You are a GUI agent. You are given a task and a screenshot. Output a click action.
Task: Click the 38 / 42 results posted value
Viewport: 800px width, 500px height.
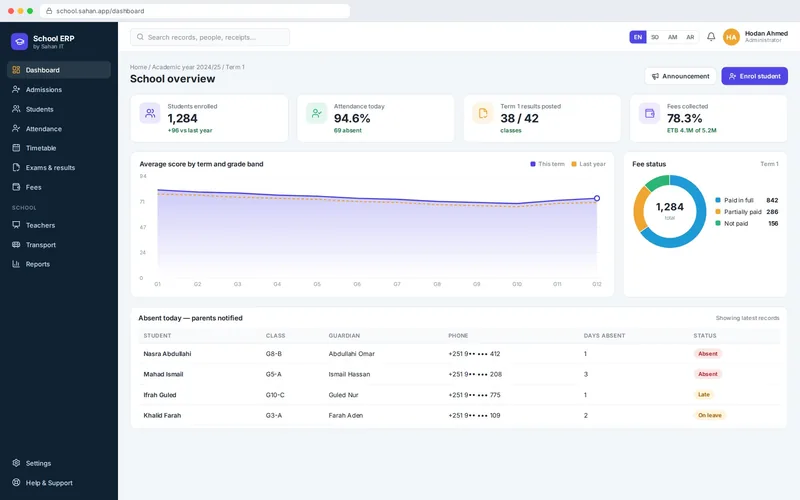click(x=519, y=118)
